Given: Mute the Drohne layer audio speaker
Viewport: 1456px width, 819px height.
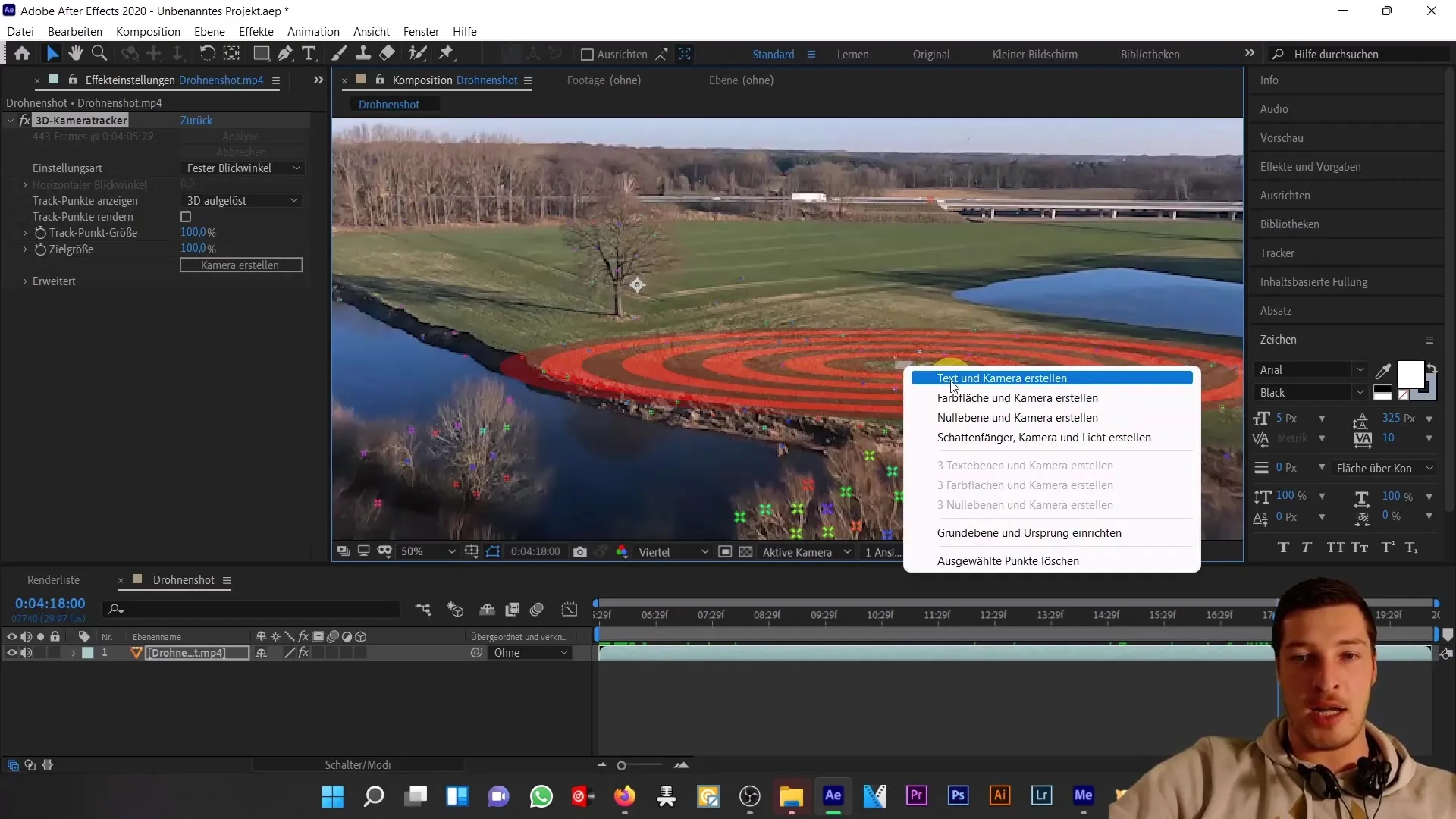Looking at the screenshot, I should point(27,653).
